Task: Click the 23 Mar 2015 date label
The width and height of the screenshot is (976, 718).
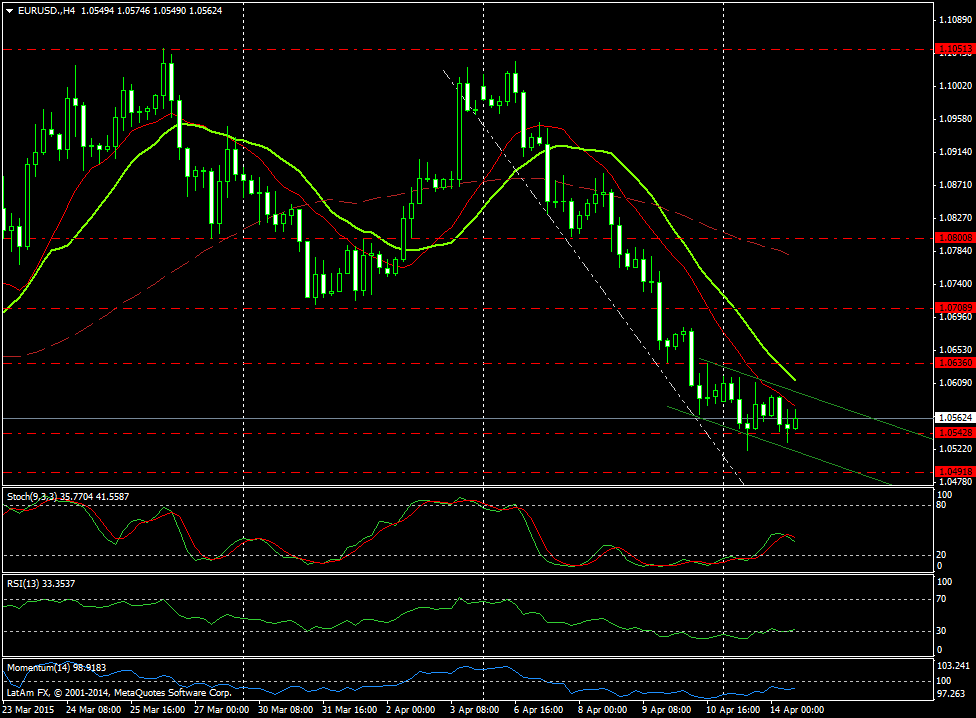Action: 30,710
